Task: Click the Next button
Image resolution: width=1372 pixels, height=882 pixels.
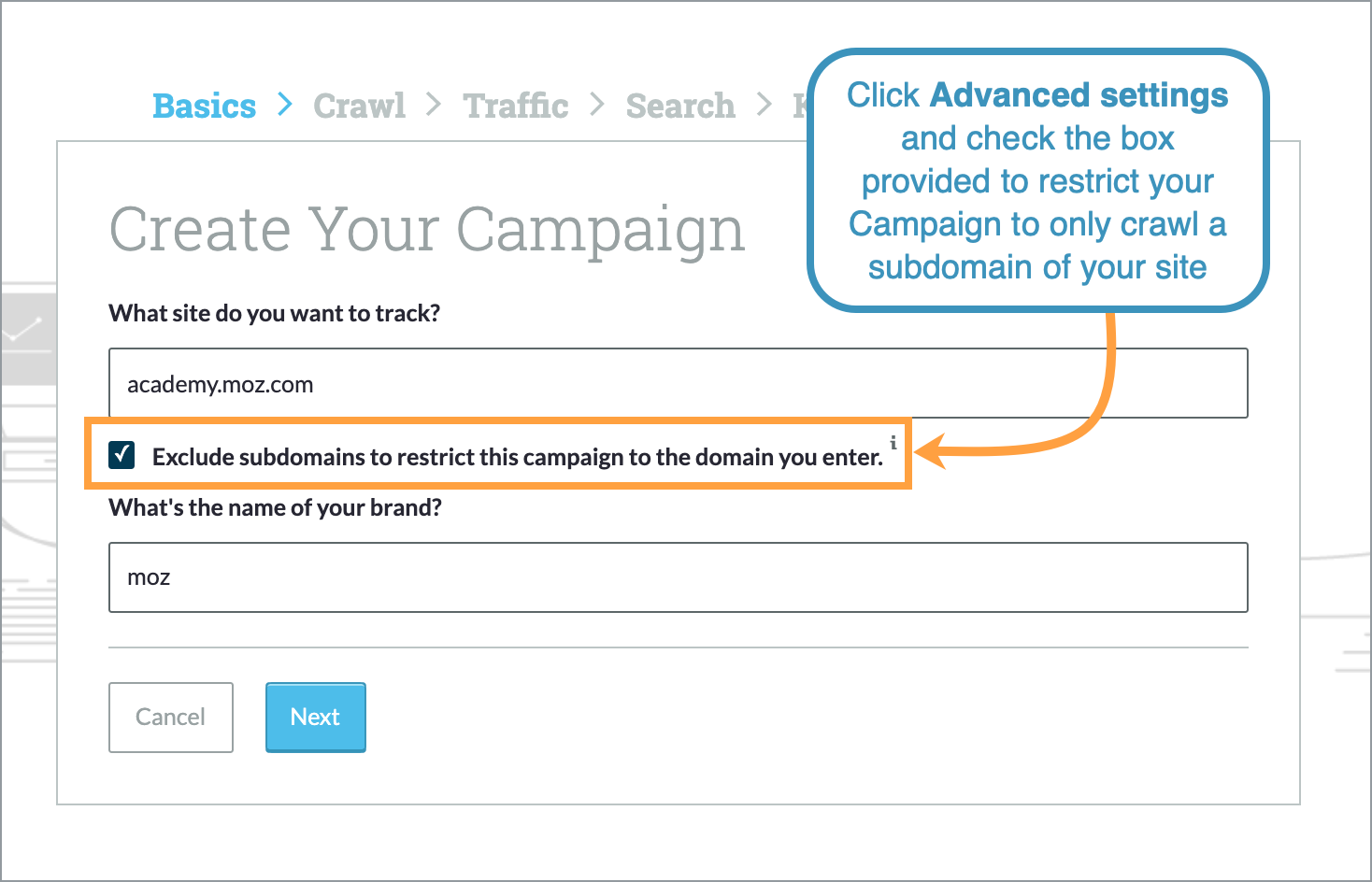Action: (x=315, y=718)
